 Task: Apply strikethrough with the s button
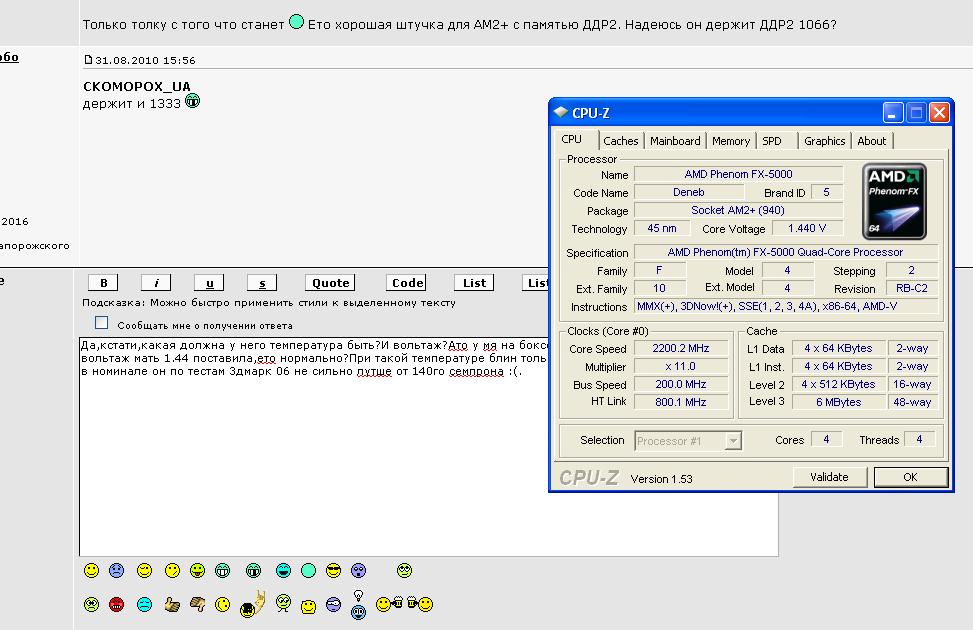click(262, 282)
